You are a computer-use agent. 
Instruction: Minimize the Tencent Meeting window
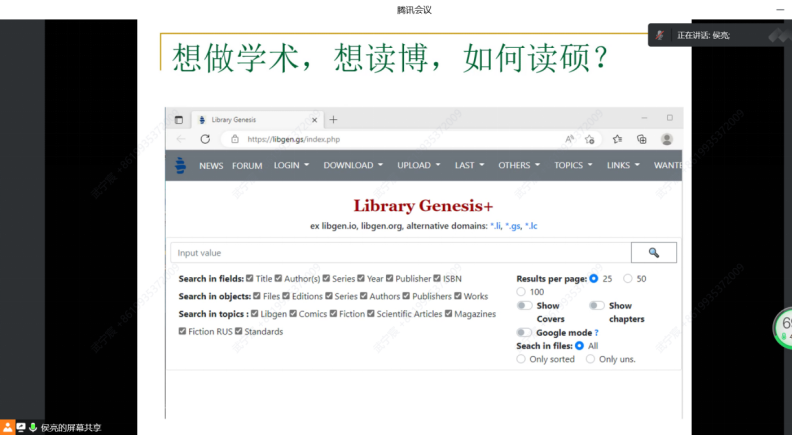(x=780, y=10)
